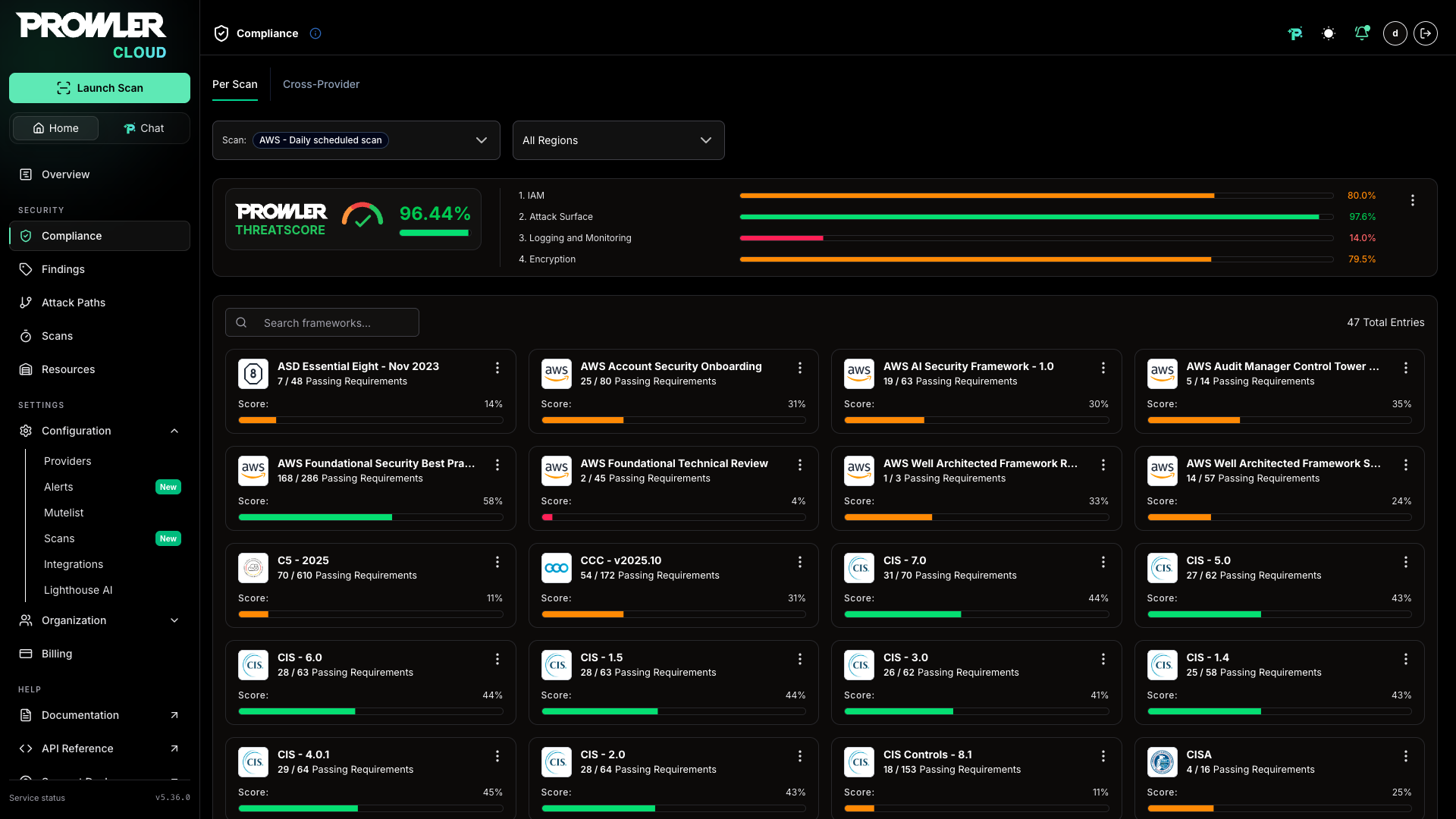Open options for CIS - 3.0 card
1456x819 pixels.
point(1103,659)
